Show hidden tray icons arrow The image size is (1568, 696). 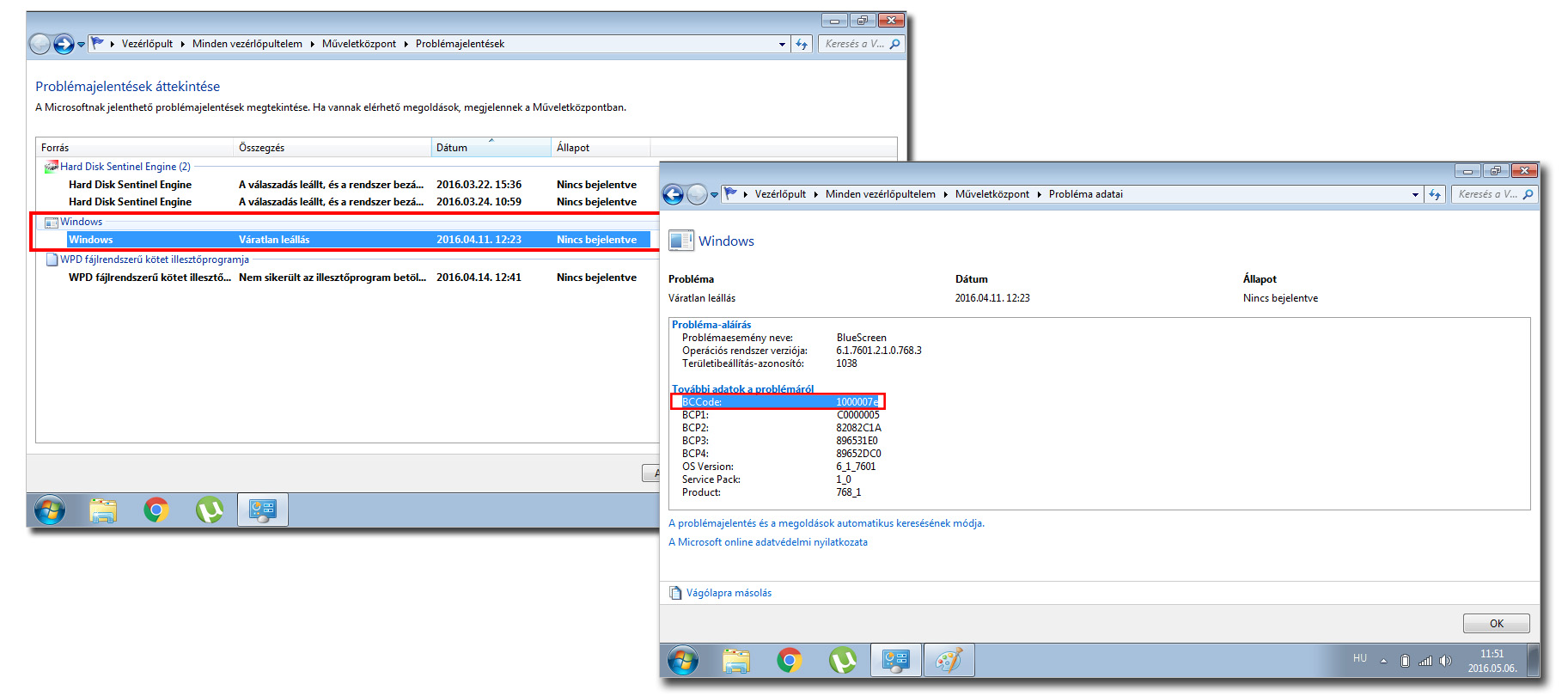pos(1383,661)
